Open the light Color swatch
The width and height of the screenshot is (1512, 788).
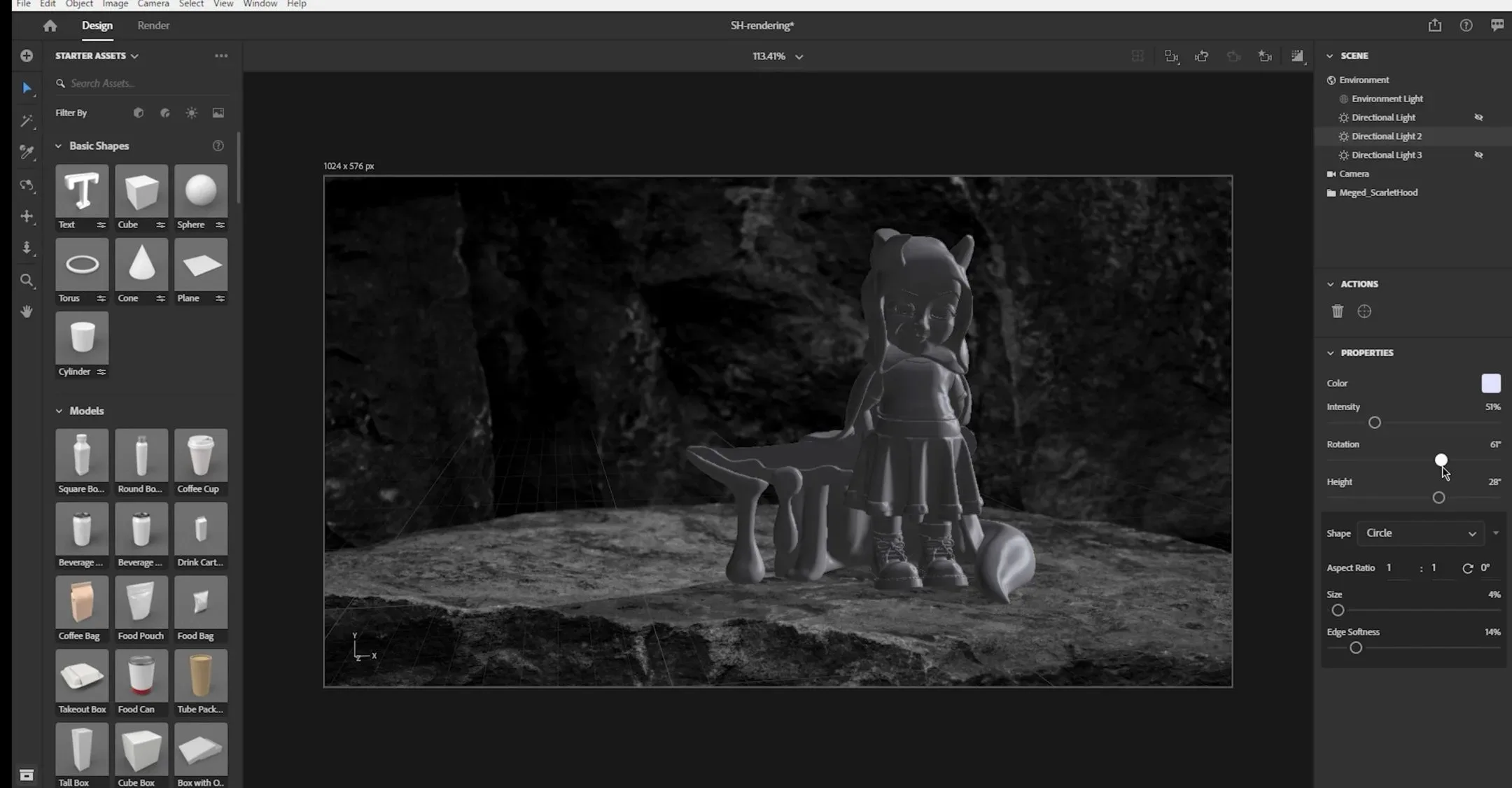click(1490, 384)
